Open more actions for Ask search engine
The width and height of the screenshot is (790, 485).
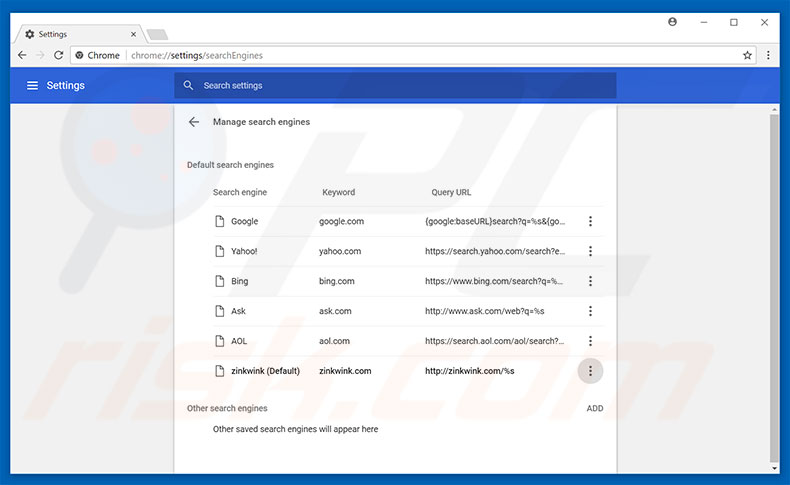(x=590, y=311)
